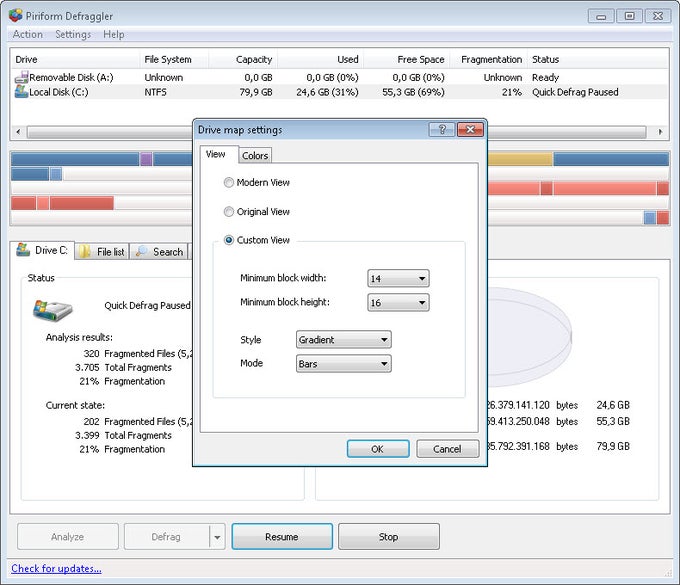Open the Mode dropdown set to Bars
This screenshot has height=585, width=680.
pyautogui.click(x=343, y=364)
